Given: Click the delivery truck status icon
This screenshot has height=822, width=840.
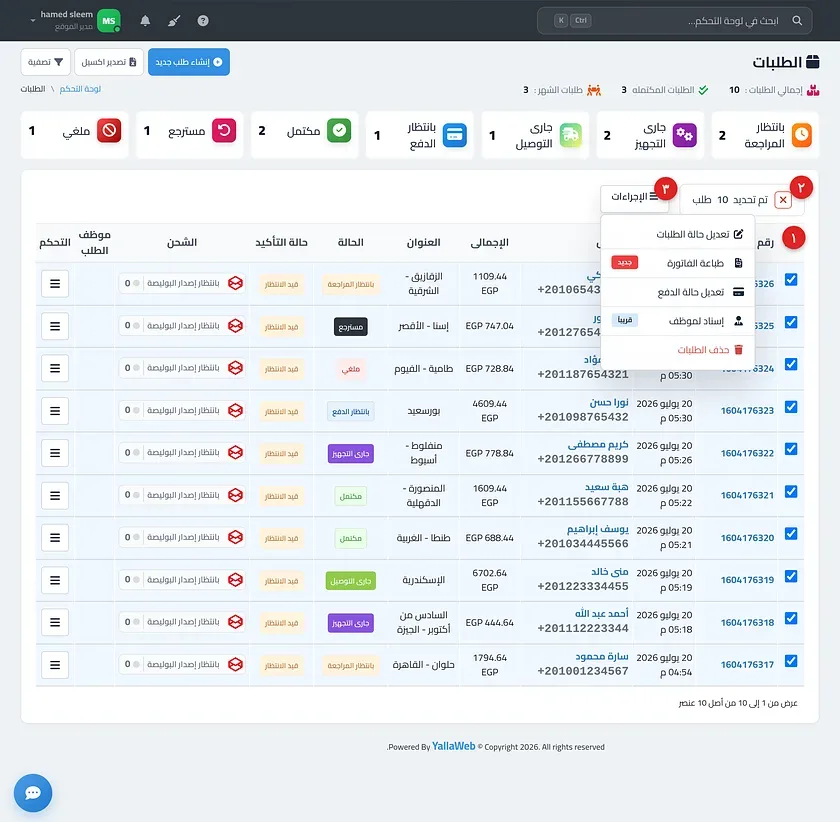Looking at the screenshot, I should pyautogui.click(x=571, y=135).
